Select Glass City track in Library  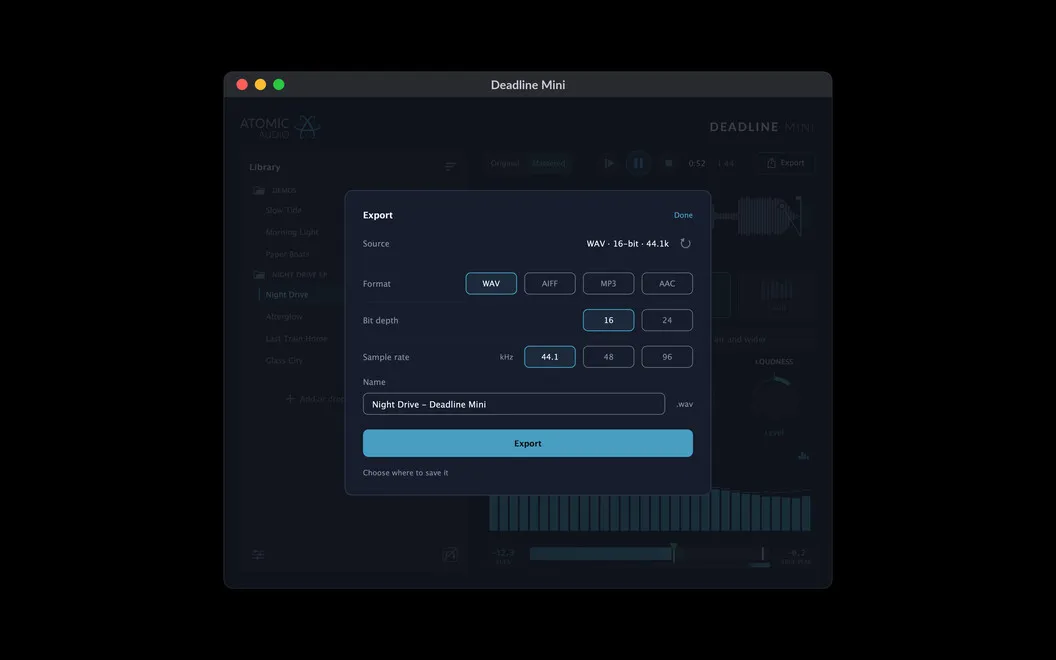[284, 360]
